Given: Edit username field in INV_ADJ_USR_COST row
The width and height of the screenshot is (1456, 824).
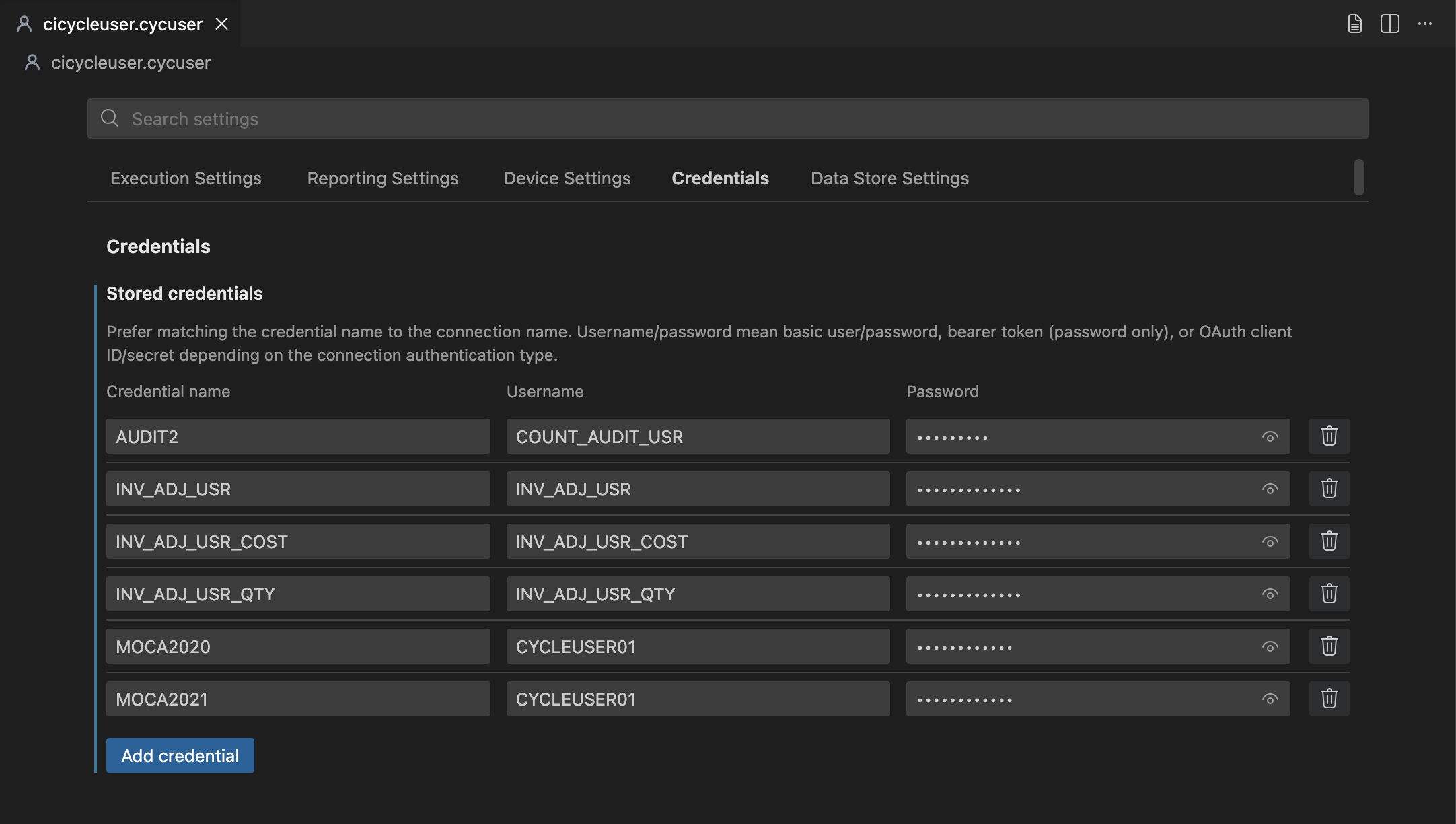Looking at the screenshot, I should [698, 541].
